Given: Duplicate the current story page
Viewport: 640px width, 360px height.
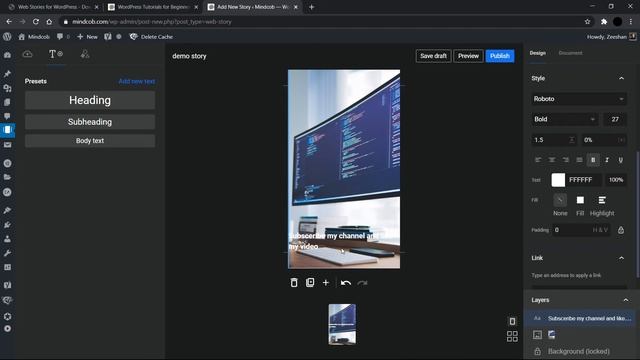Looking at the screenshot, I should click(x=310, y=282).
